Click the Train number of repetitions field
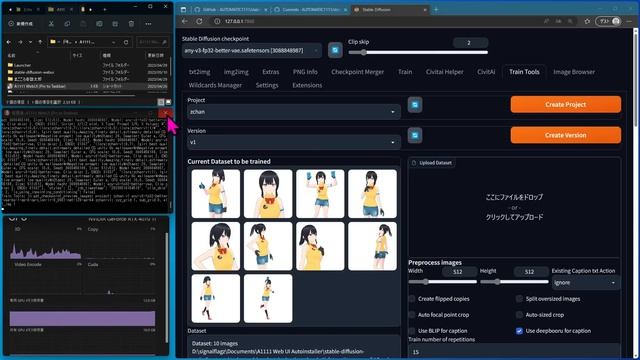The width and height of the screenshot is (640, 360). pos(514,351)
